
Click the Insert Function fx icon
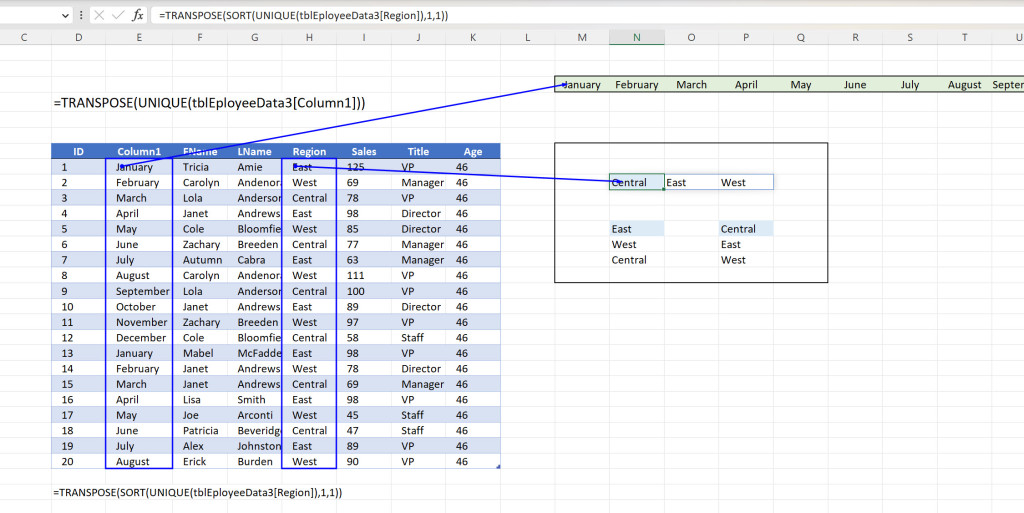tap(137, 15)
